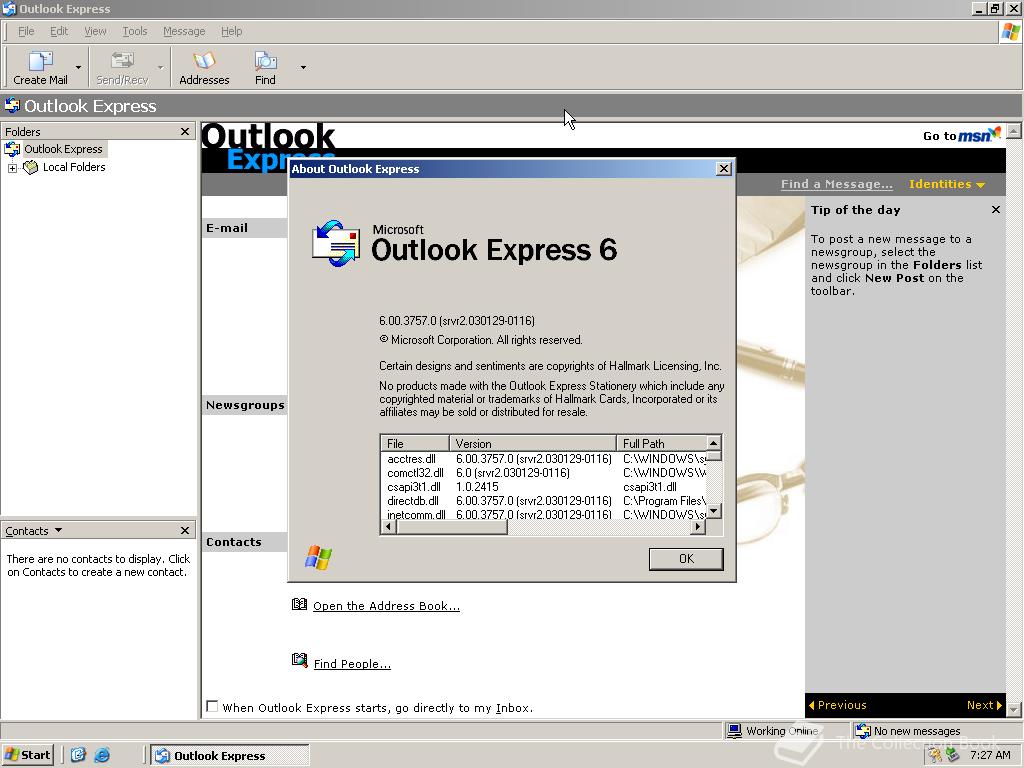Open the Contacts pane dropdown
1024x768 pixels.
[58, 530]
